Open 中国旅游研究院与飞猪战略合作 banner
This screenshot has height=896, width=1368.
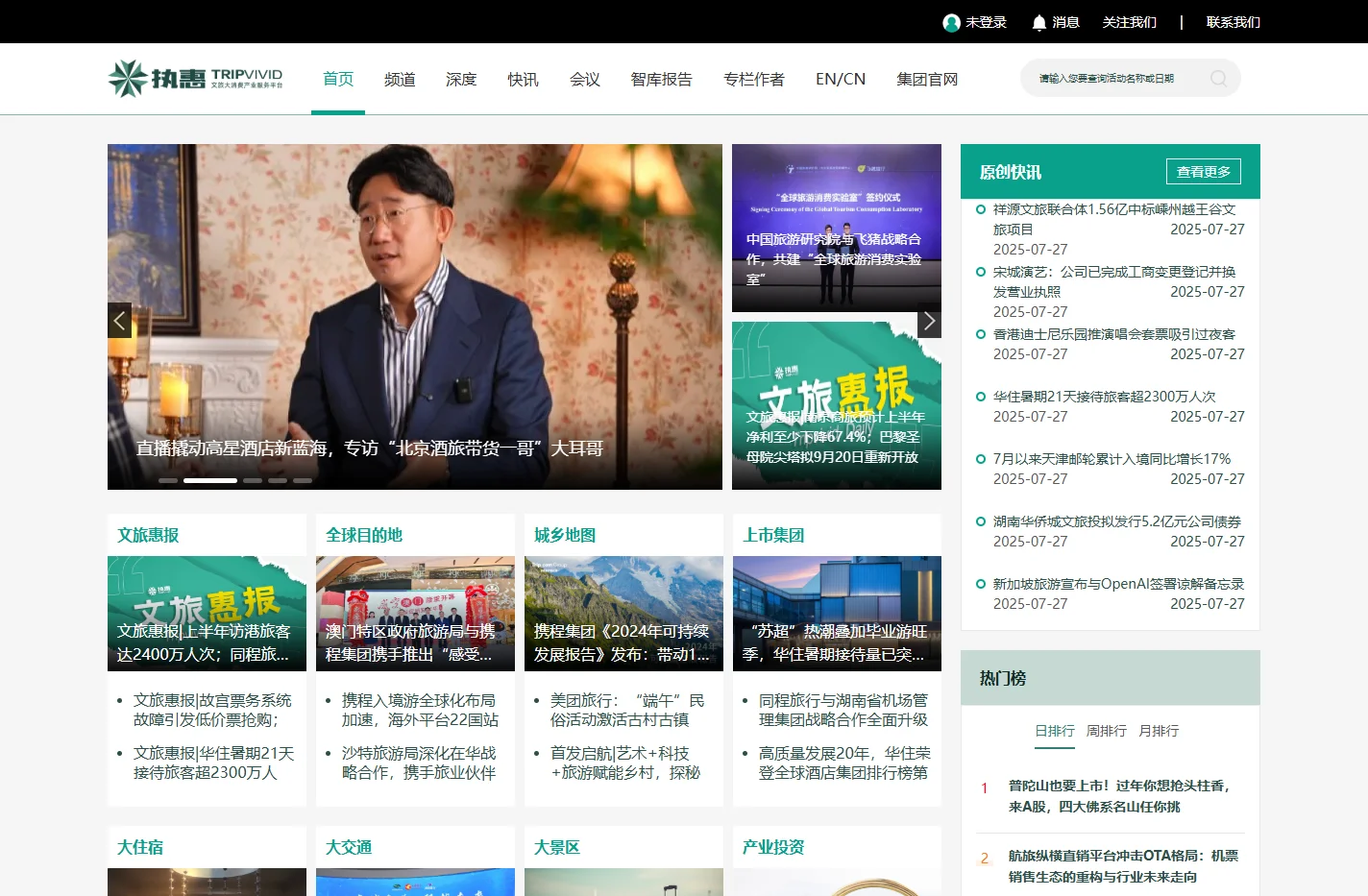(837, 228)
